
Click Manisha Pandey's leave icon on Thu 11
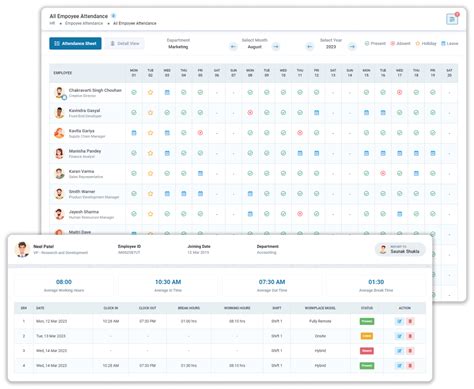click(x=300, y=153)
